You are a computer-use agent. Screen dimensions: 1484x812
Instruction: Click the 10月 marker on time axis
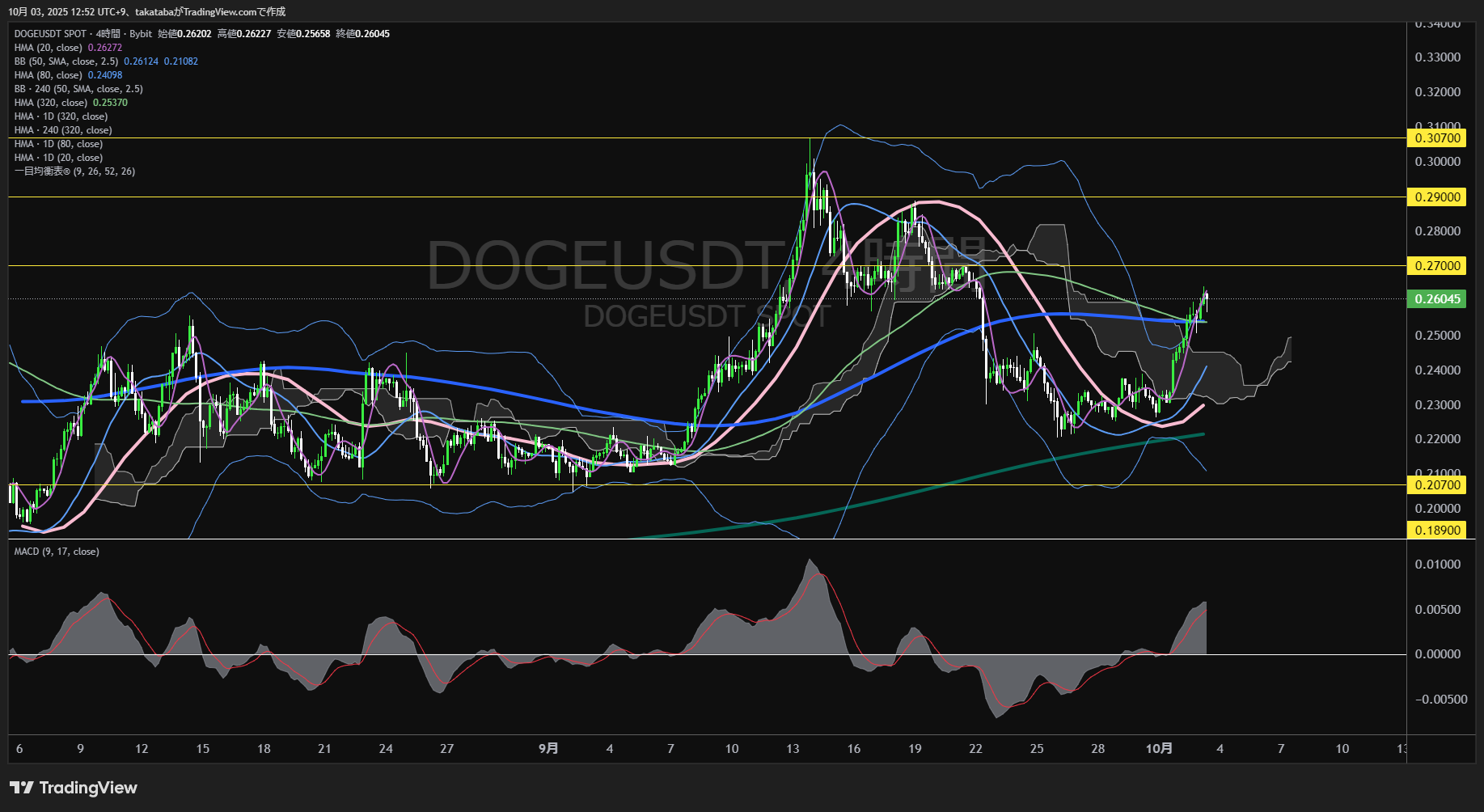pyautogui.click(x=1159, y=749)
